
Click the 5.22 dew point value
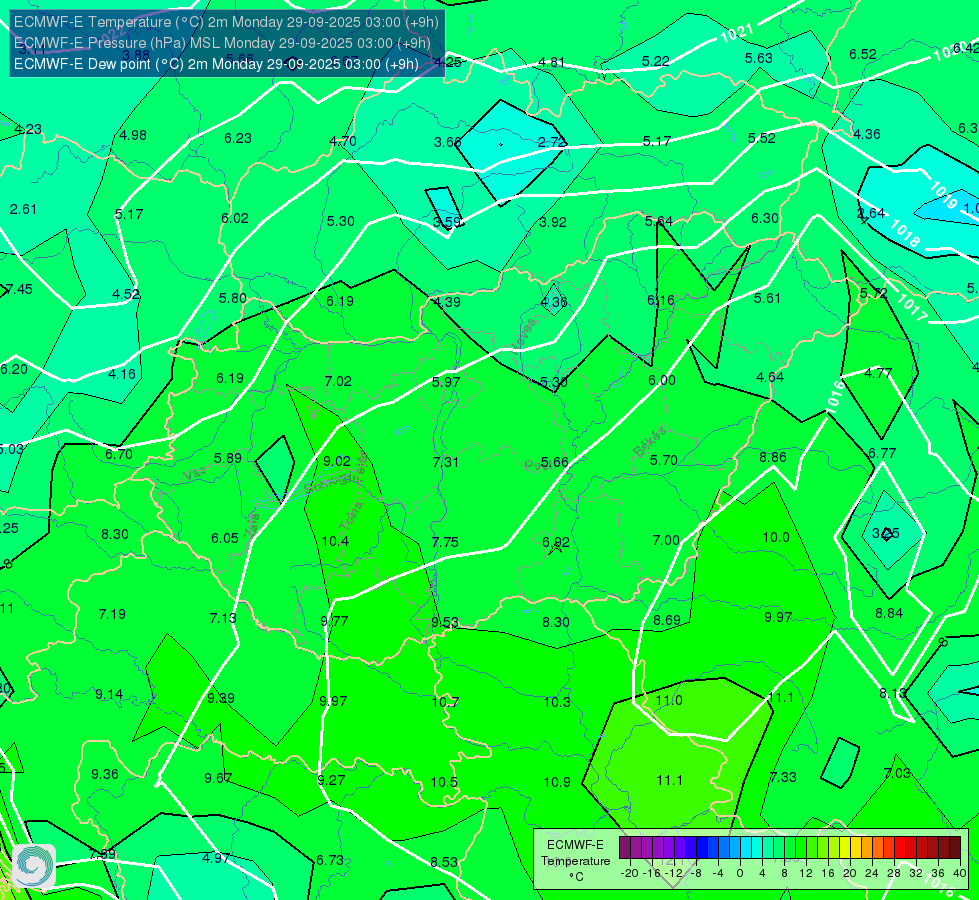pyautogui.click(x=656, y=61)
